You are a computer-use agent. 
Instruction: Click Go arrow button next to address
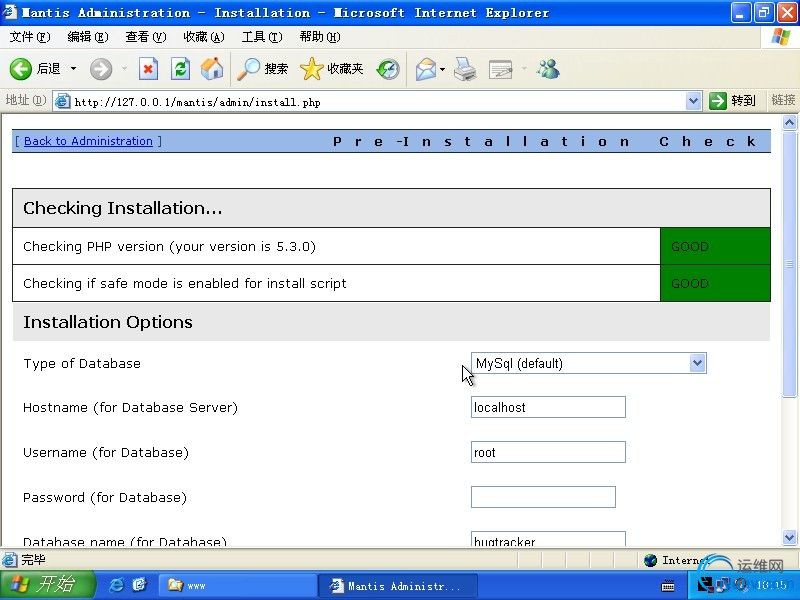tap(717, 101)
